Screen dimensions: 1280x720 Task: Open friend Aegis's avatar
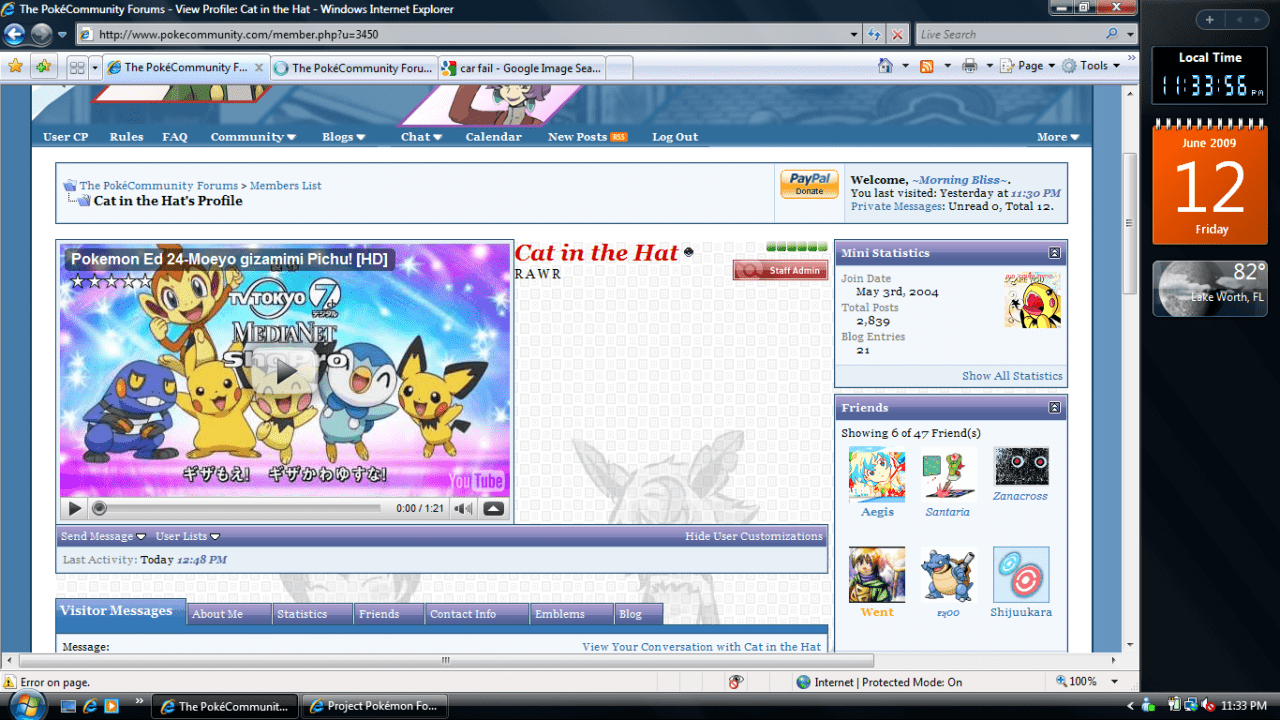(877, 474)
